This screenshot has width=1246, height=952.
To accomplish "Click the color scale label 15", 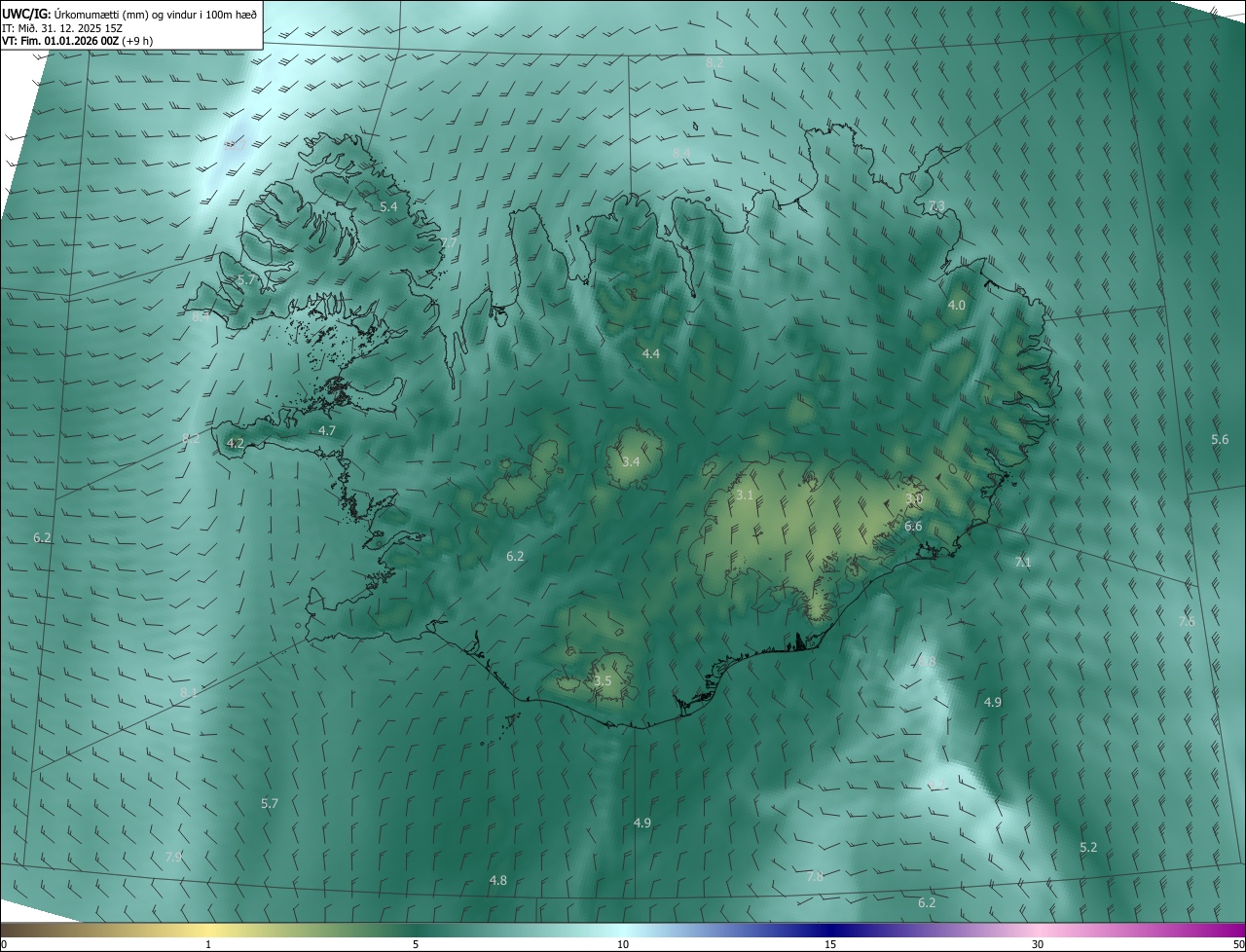I will [830, 944].
